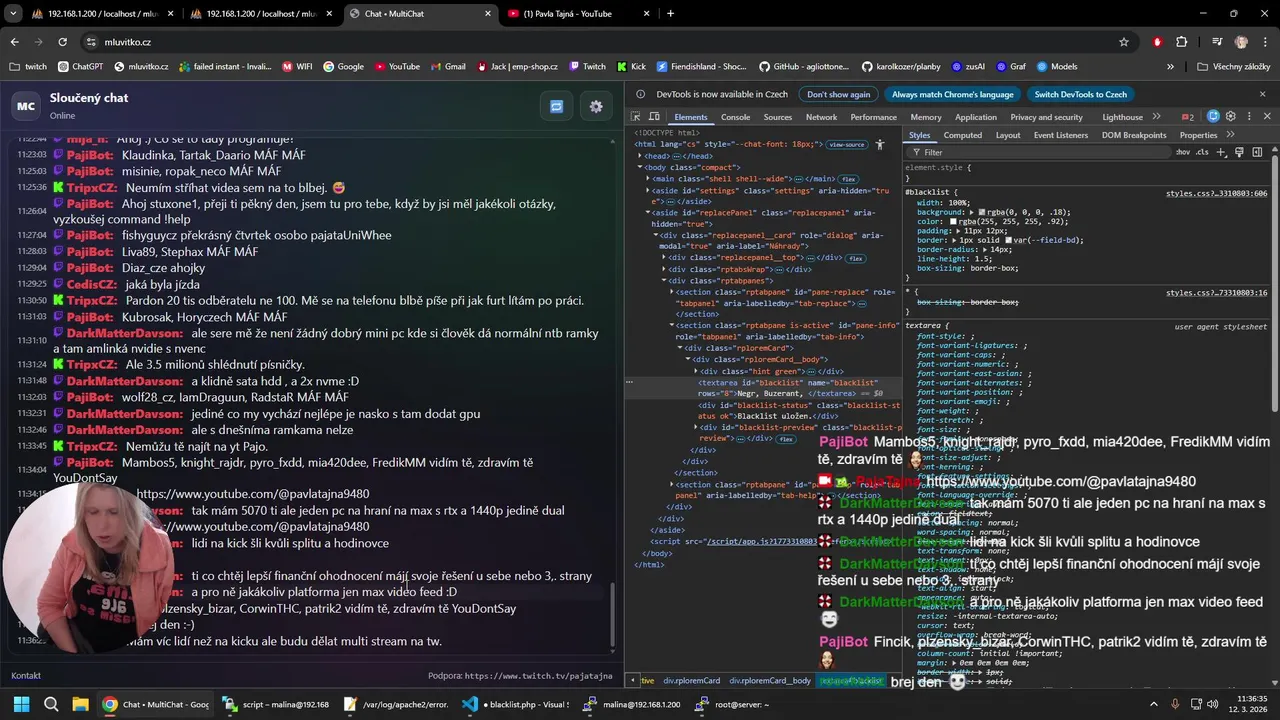This screenshot has height=720, width=1280.
Task: Toggle the flex badge on blacklist-preview div
Action: click(x=786, y=438)
